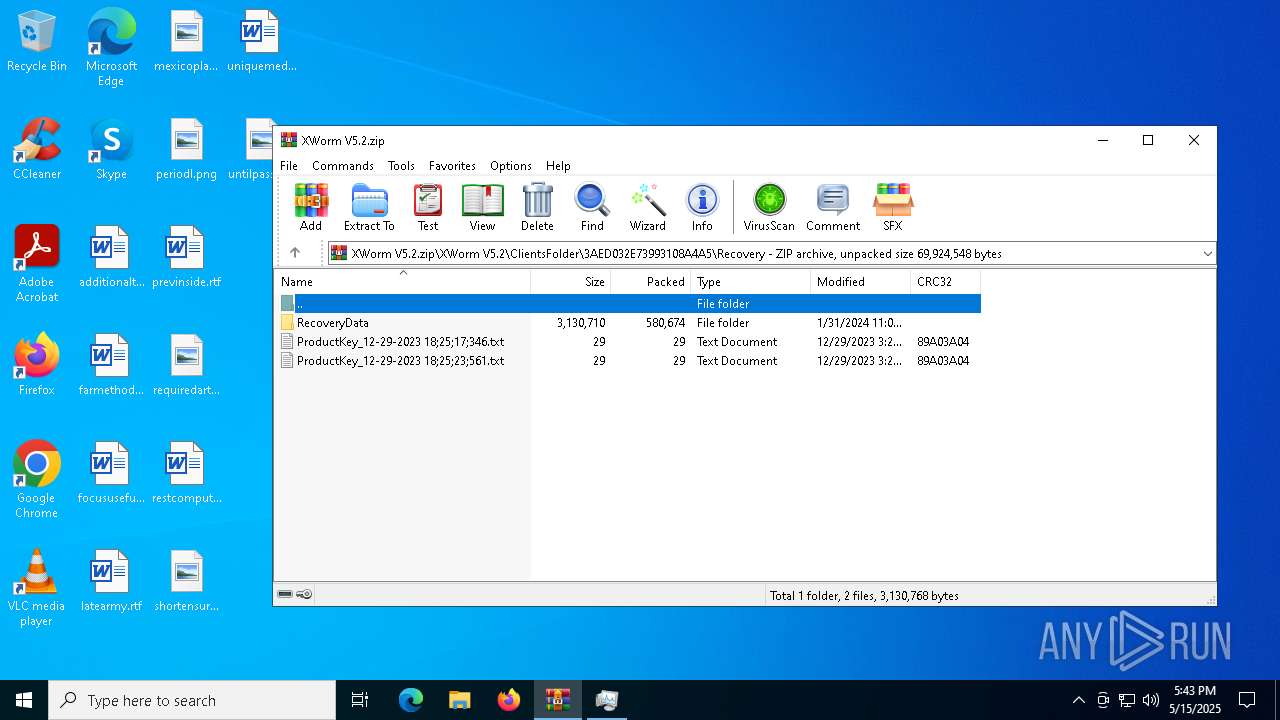This screenshot has height=720, width=1280.
Task: Select periodl.png desktop file
Action: 186,149
